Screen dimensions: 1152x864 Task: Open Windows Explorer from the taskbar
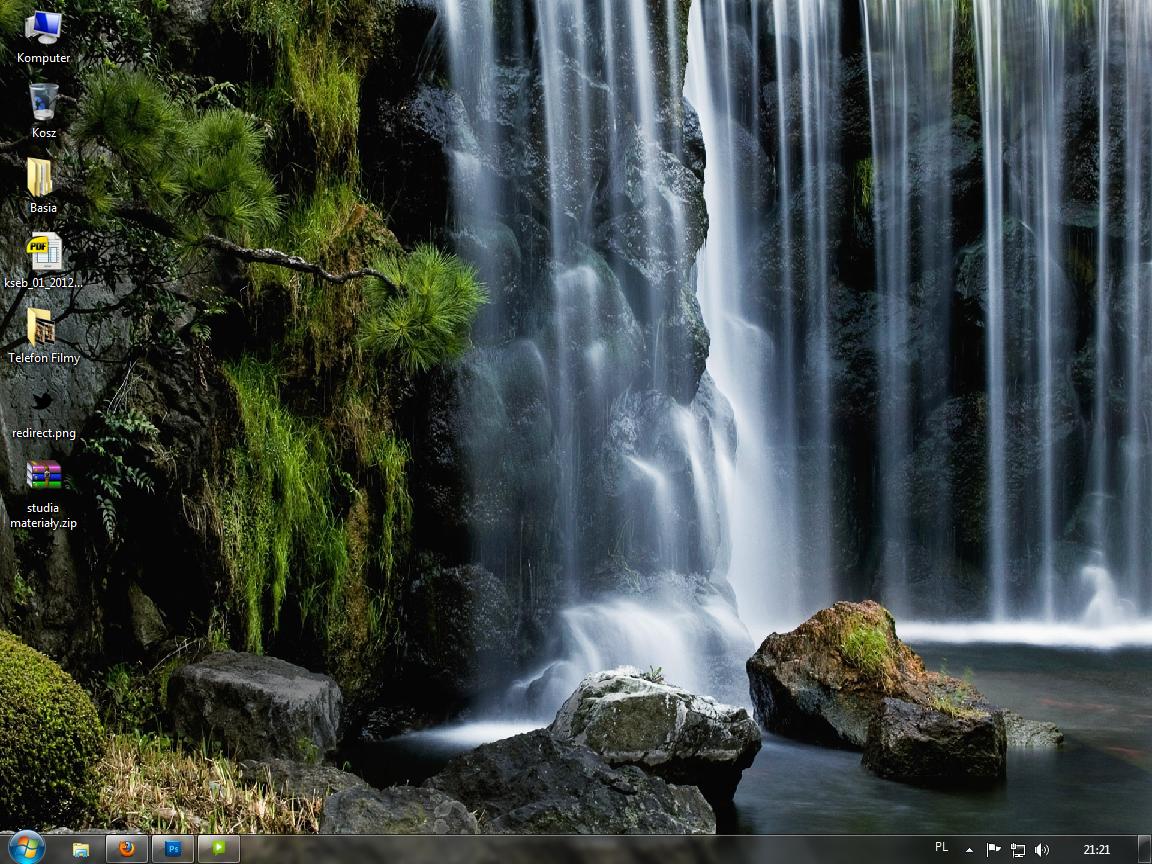point(81,849)
